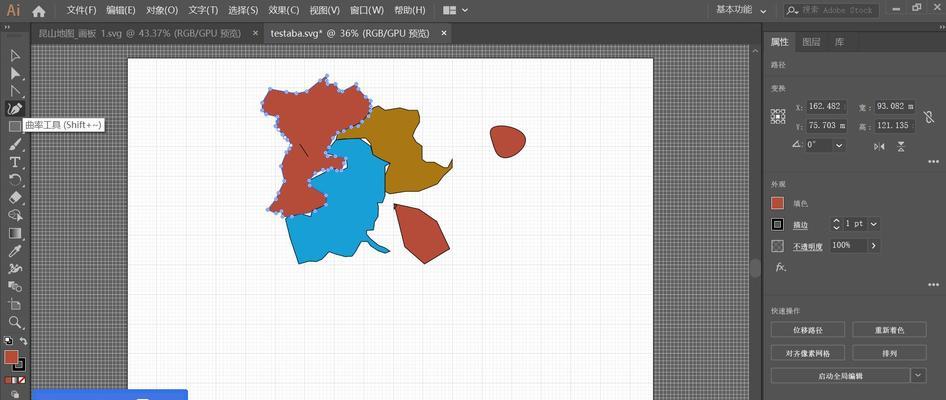Click the 对齐像素网格 button
Viewport: 946px width, 400px height.
coord(808,353)
